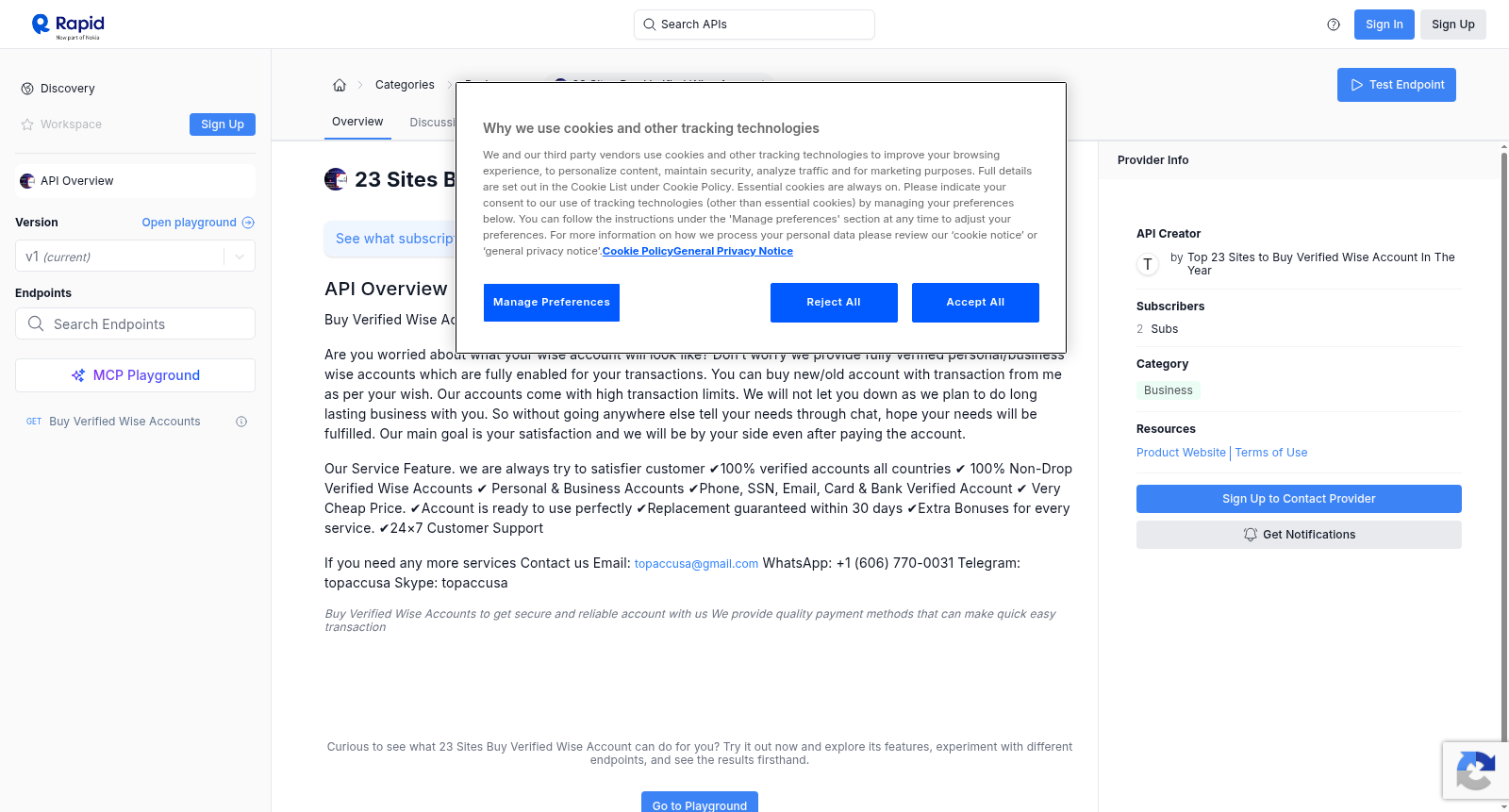Open the version v1 dropdown
This screenshot has height=812, width=1509.
pos(135,257)
